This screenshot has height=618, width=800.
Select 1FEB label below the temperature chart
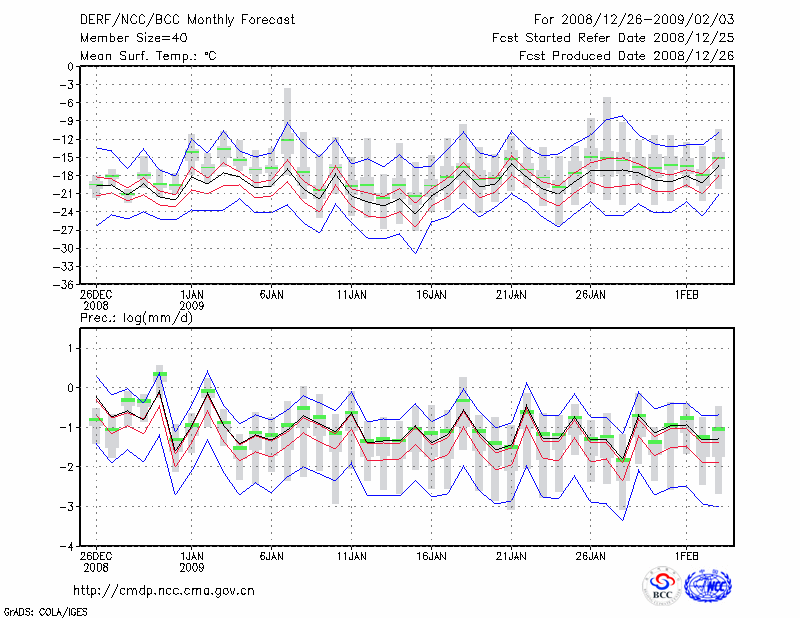(x=685, y=295)
